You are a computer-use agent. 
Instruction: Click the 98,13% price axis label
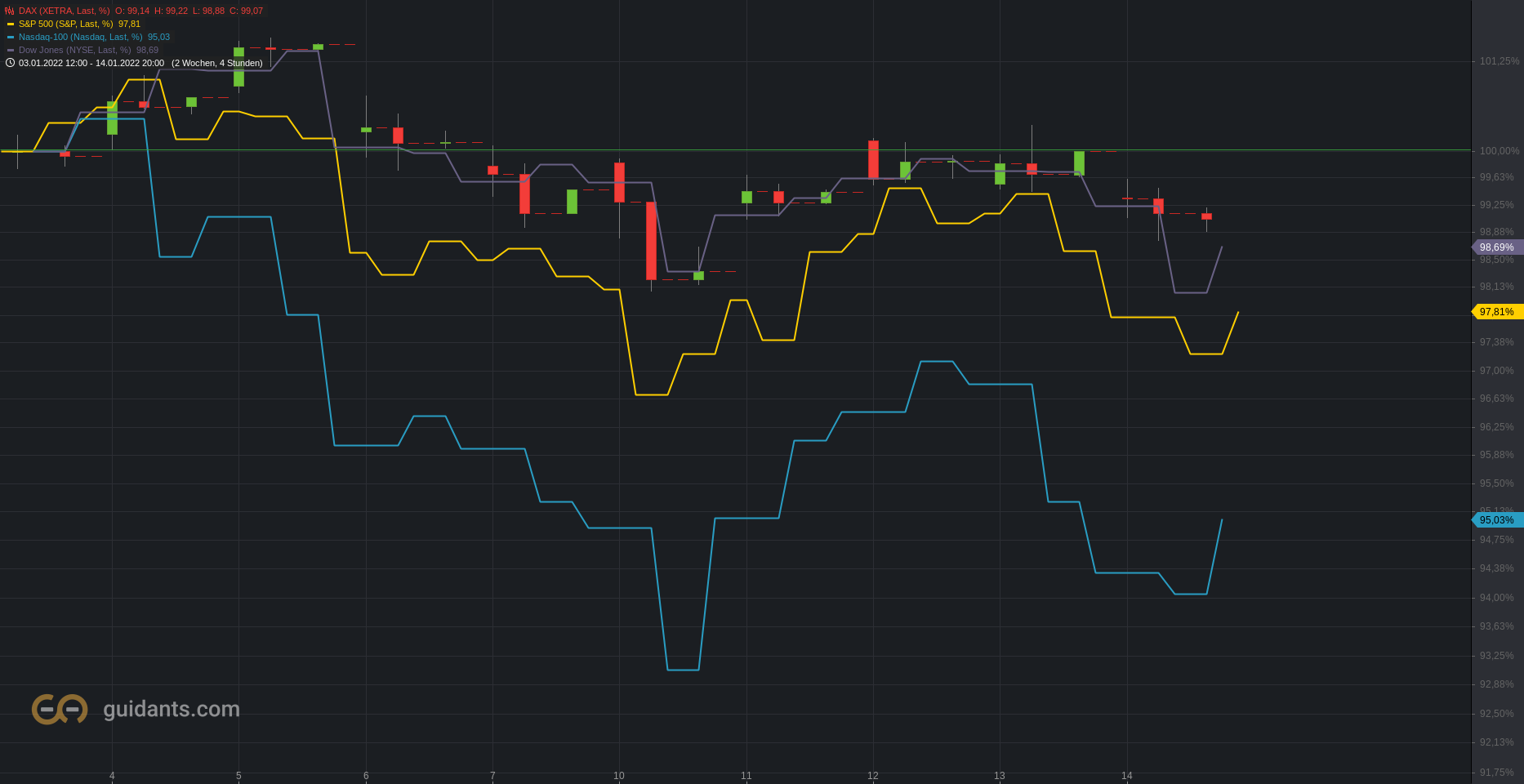[1497, 287]
